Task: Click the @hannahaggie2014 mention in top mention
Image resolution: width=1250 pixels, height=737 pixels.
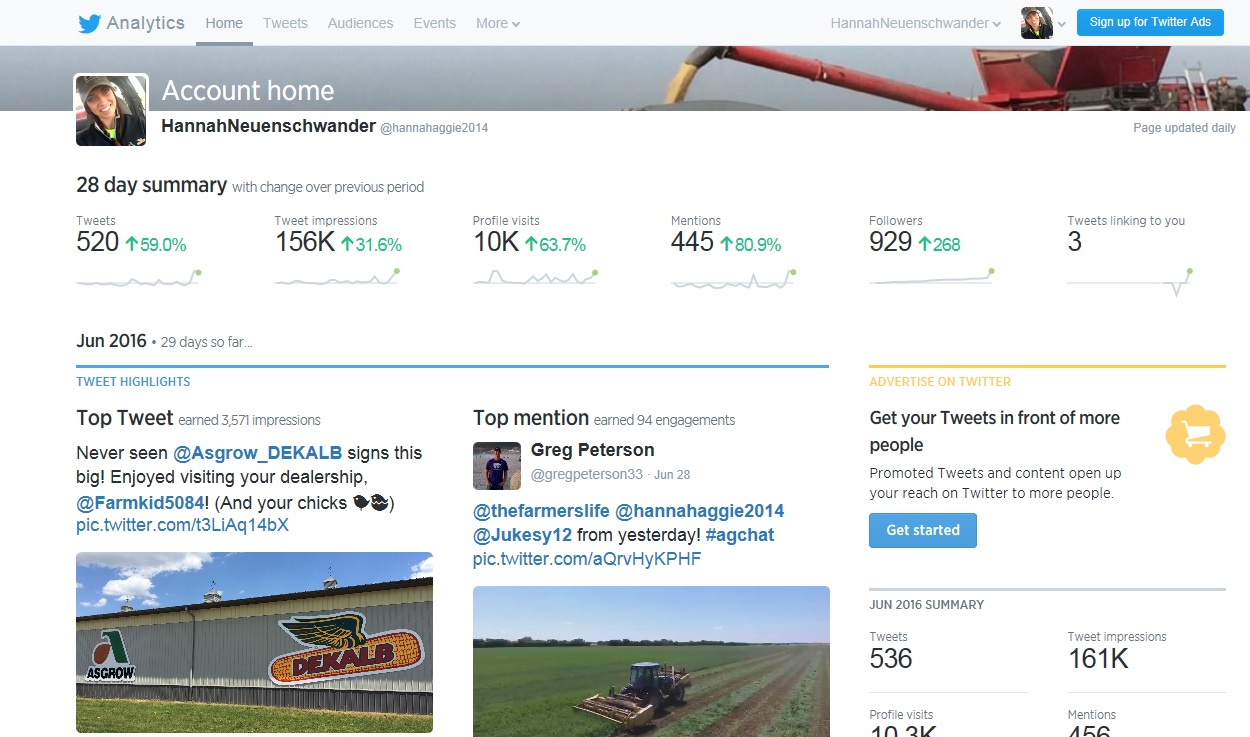Action: 699,511
